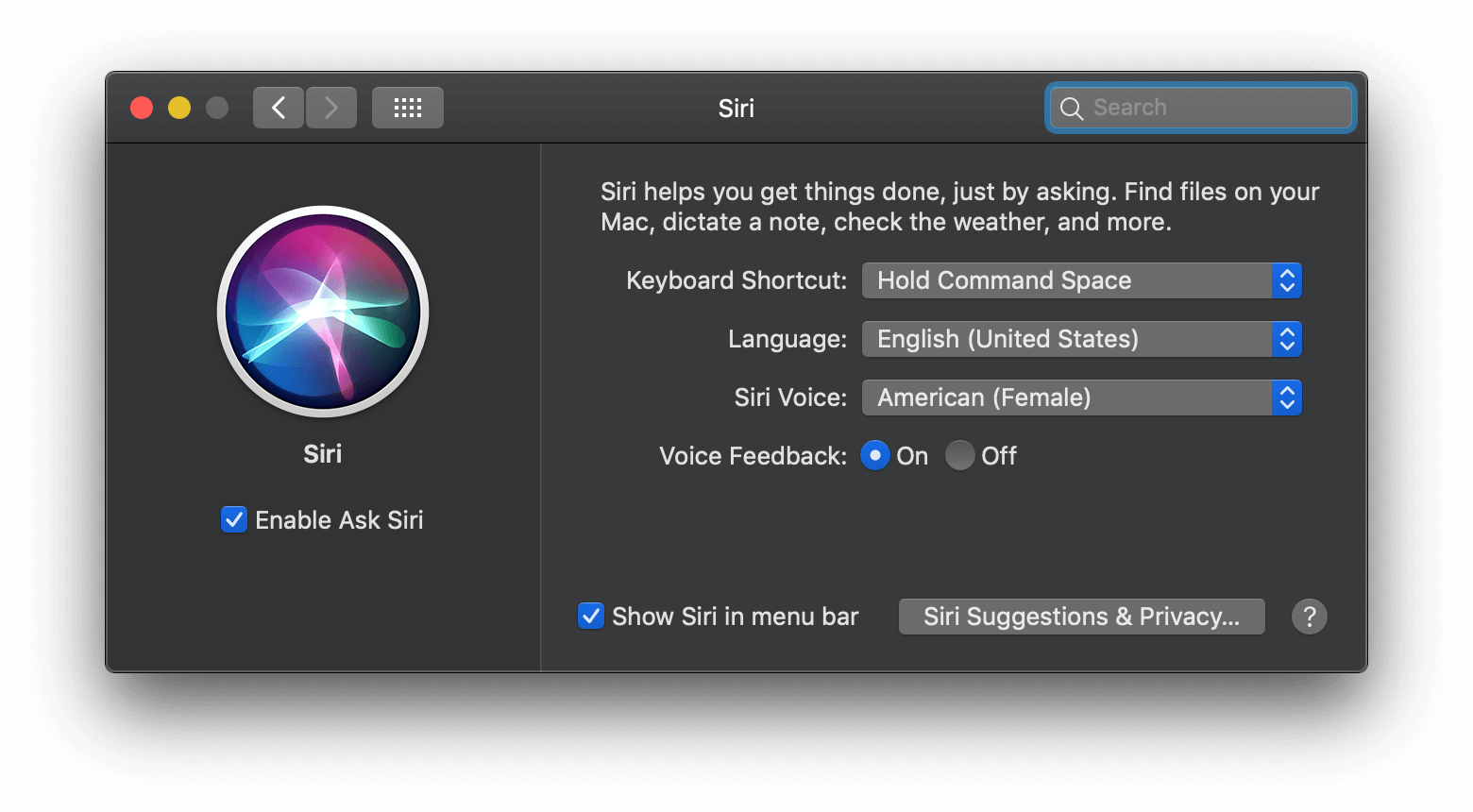This screenshot has width=1473, height=812.
Task: Turn Voice Feedback Off
Action: [x=959, y=455]
